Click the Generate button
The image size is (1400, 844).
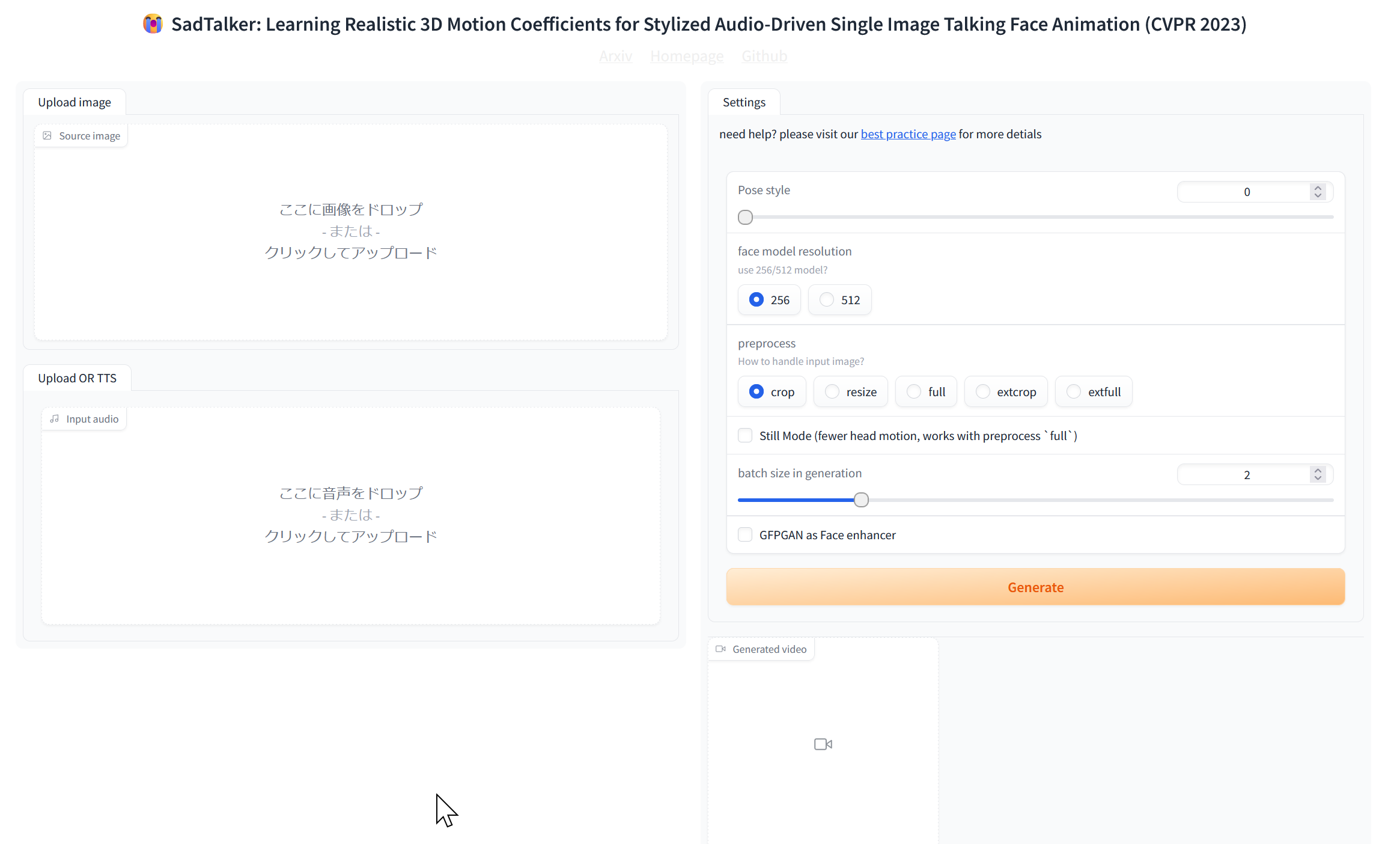coord(1035,587)
